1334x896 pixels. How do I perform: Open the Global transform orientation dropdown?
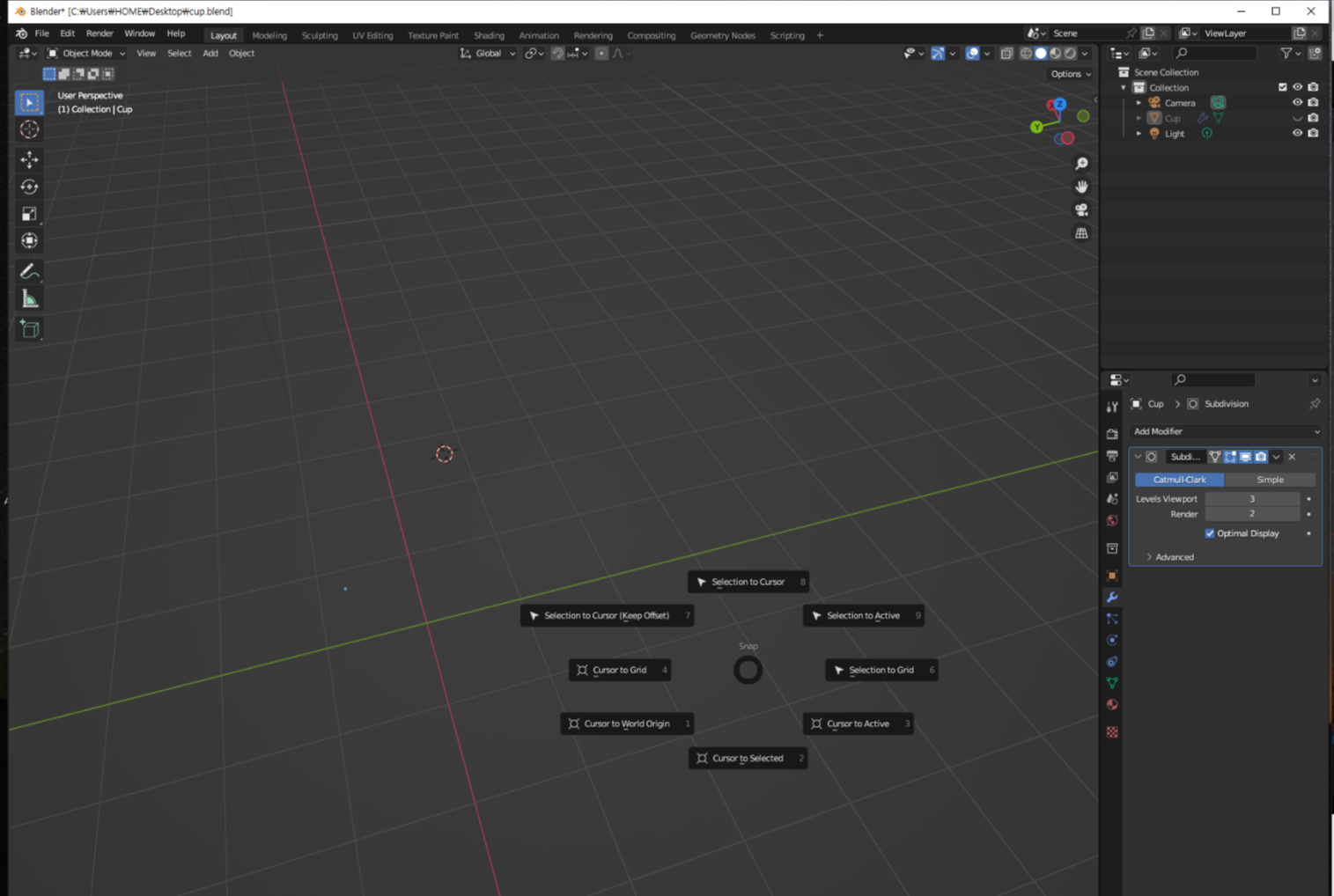[488, 54]
